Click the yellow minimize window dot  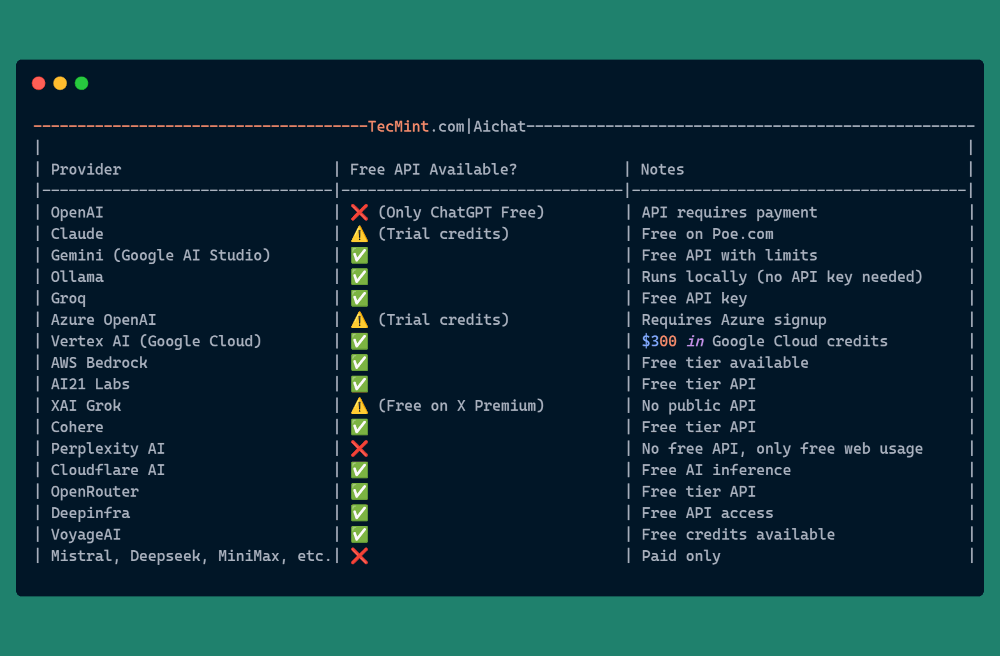pos(60,83)
